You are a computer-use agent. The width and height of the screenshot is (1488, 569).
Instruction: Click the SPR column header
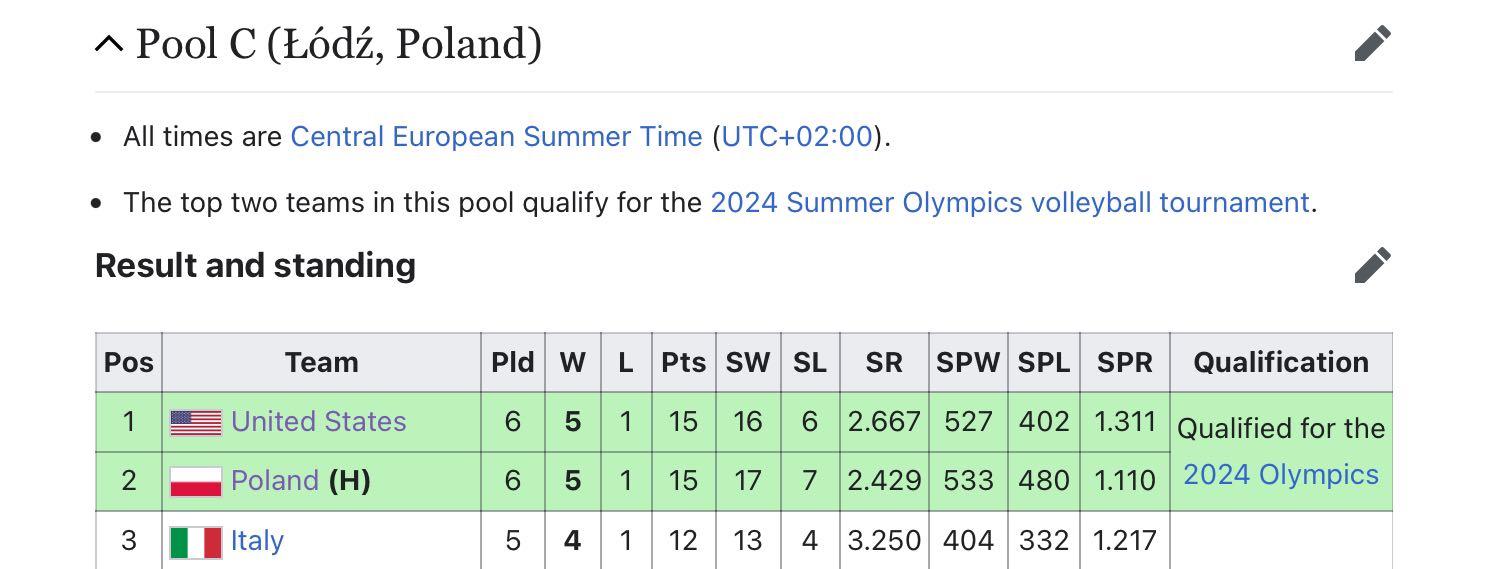pos(1125,362)
